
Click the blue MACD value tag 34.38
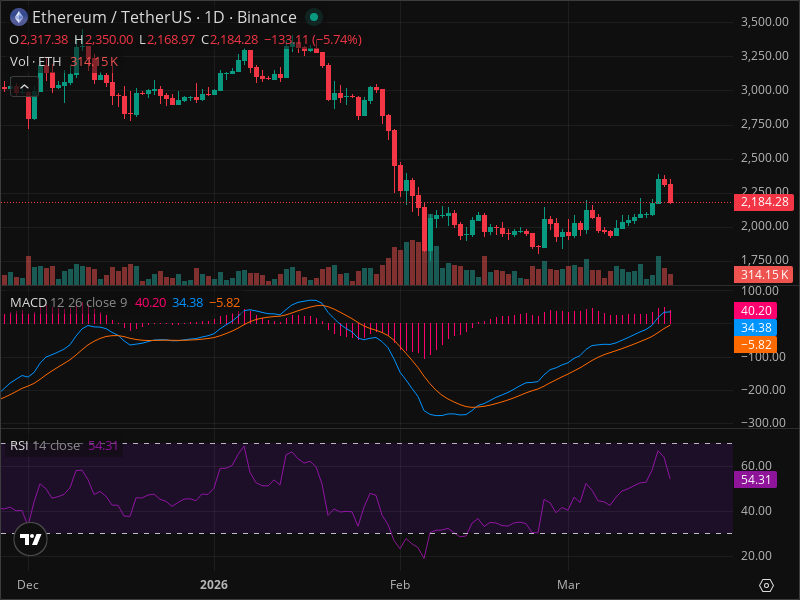pyautogui.click(x=756, y=327)
